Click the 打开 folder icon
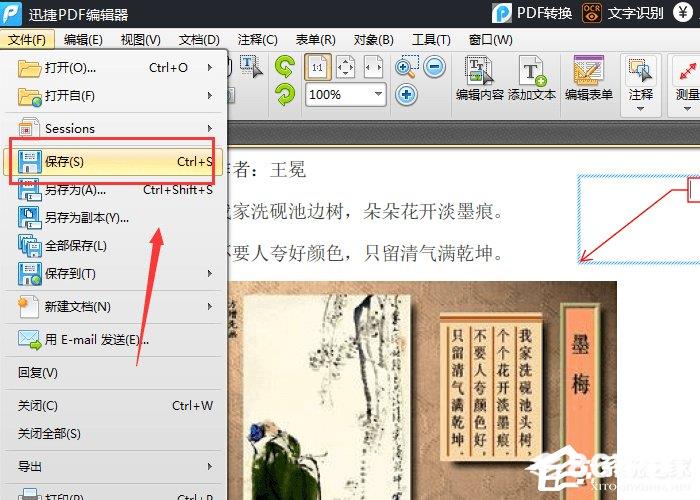 30,68
